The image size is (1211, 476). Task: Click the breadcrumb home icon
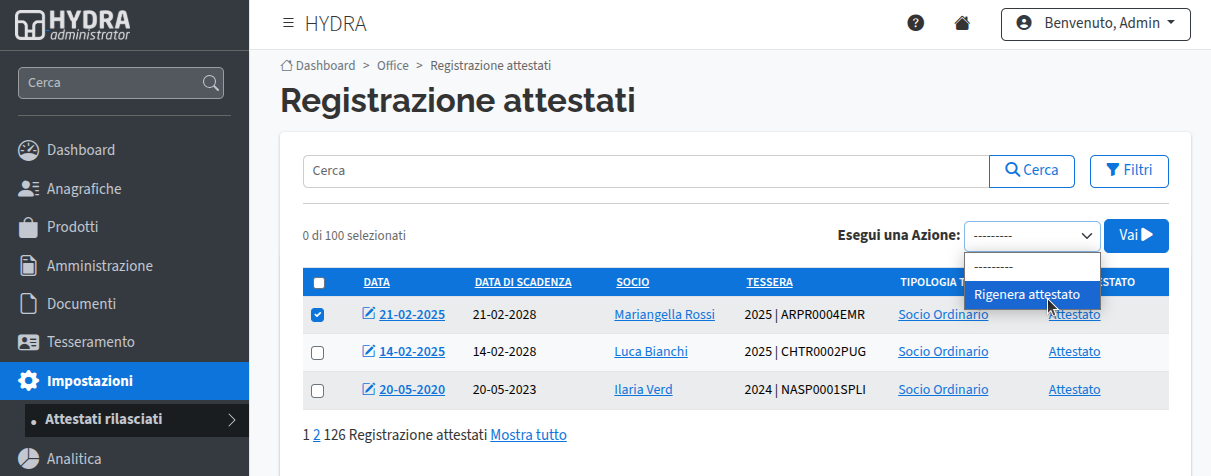(x=287, y=65)
